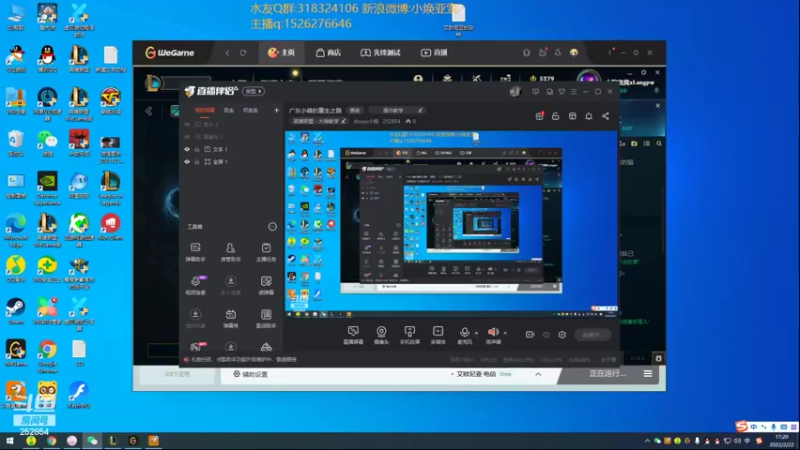Image resolution: width=800 pixels, height=450 pixels.
Task: Click the user avatar in streaming companion title bar
Action: point(515,91)
